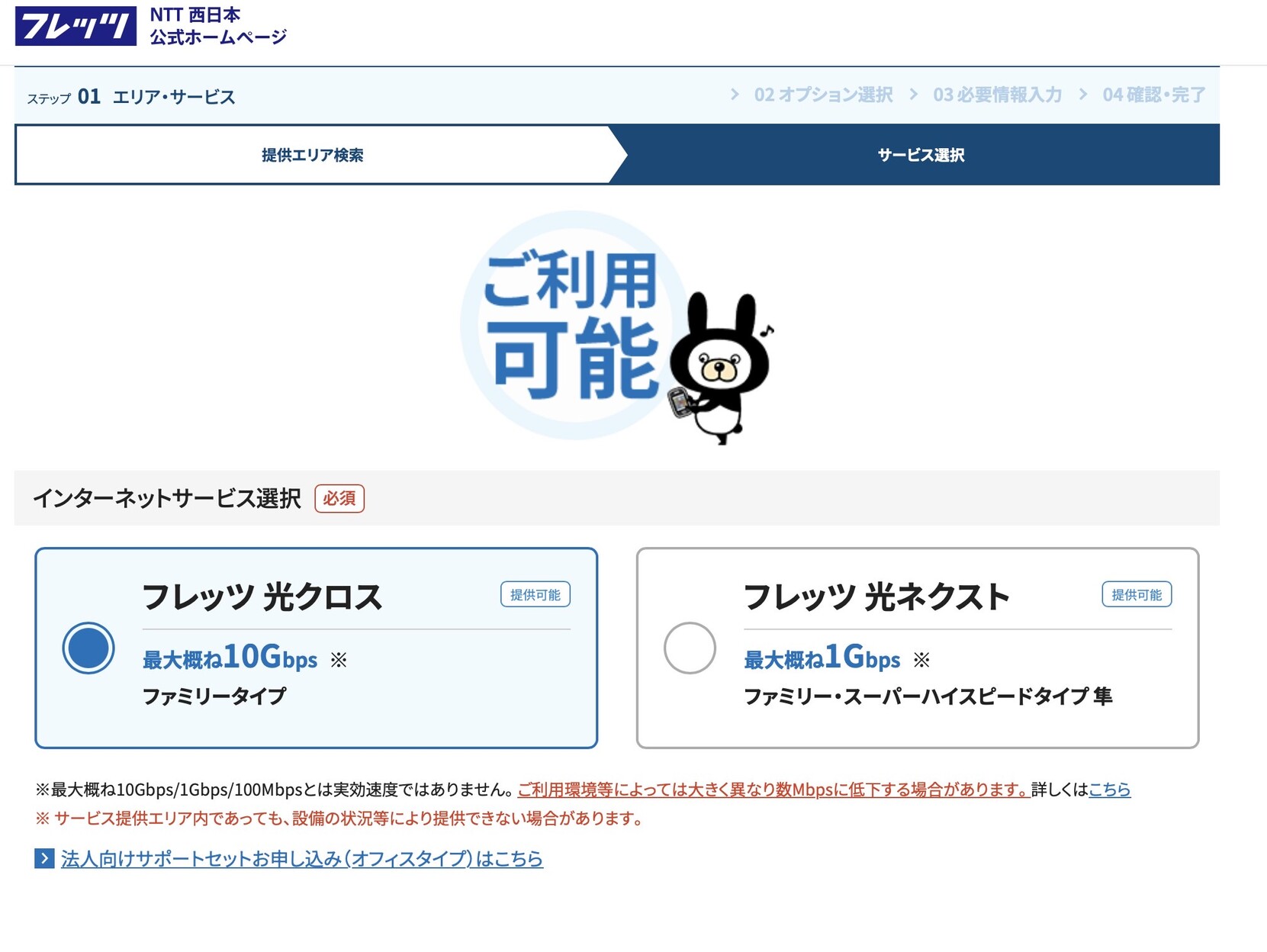Open 法人向けサポートセットお申し込み link
Viewport: 1267px width, 952px height.
302,859
